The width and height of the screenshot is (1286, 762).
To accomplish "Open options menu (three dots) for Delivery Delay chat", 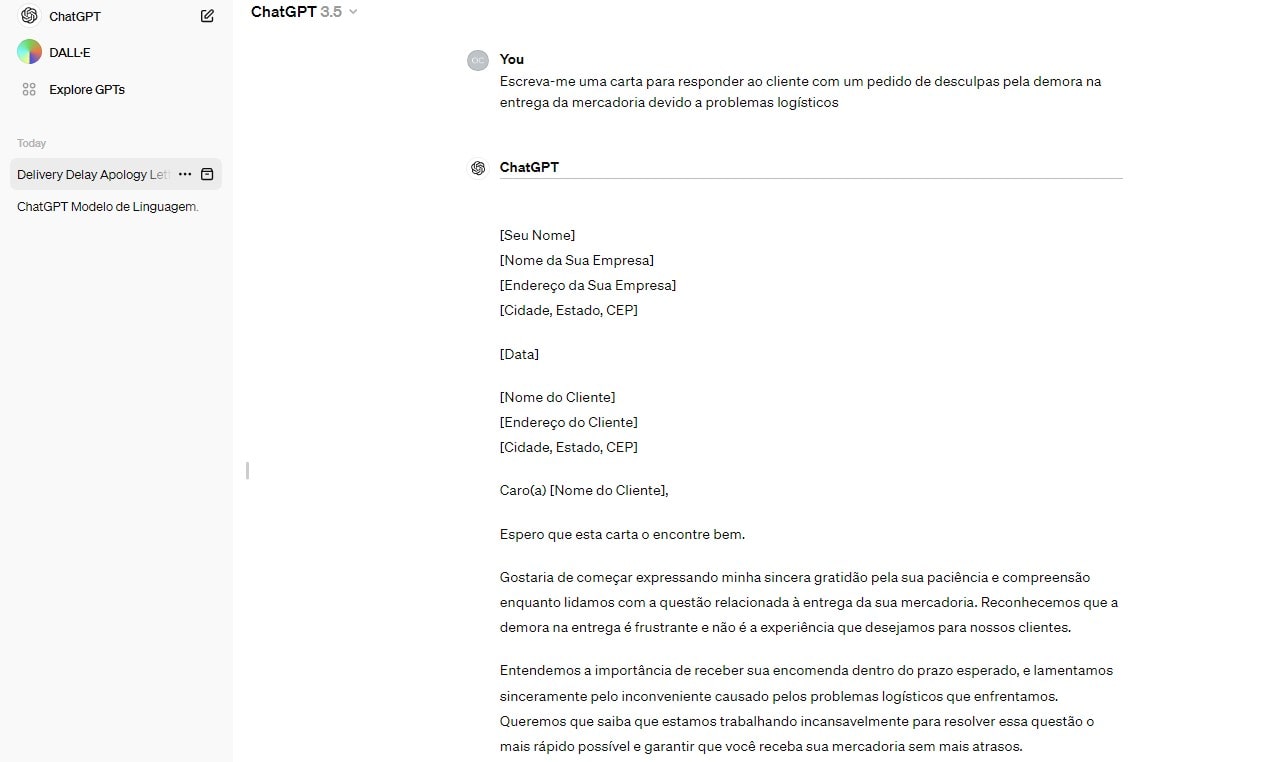I will [x=185, y=174].
